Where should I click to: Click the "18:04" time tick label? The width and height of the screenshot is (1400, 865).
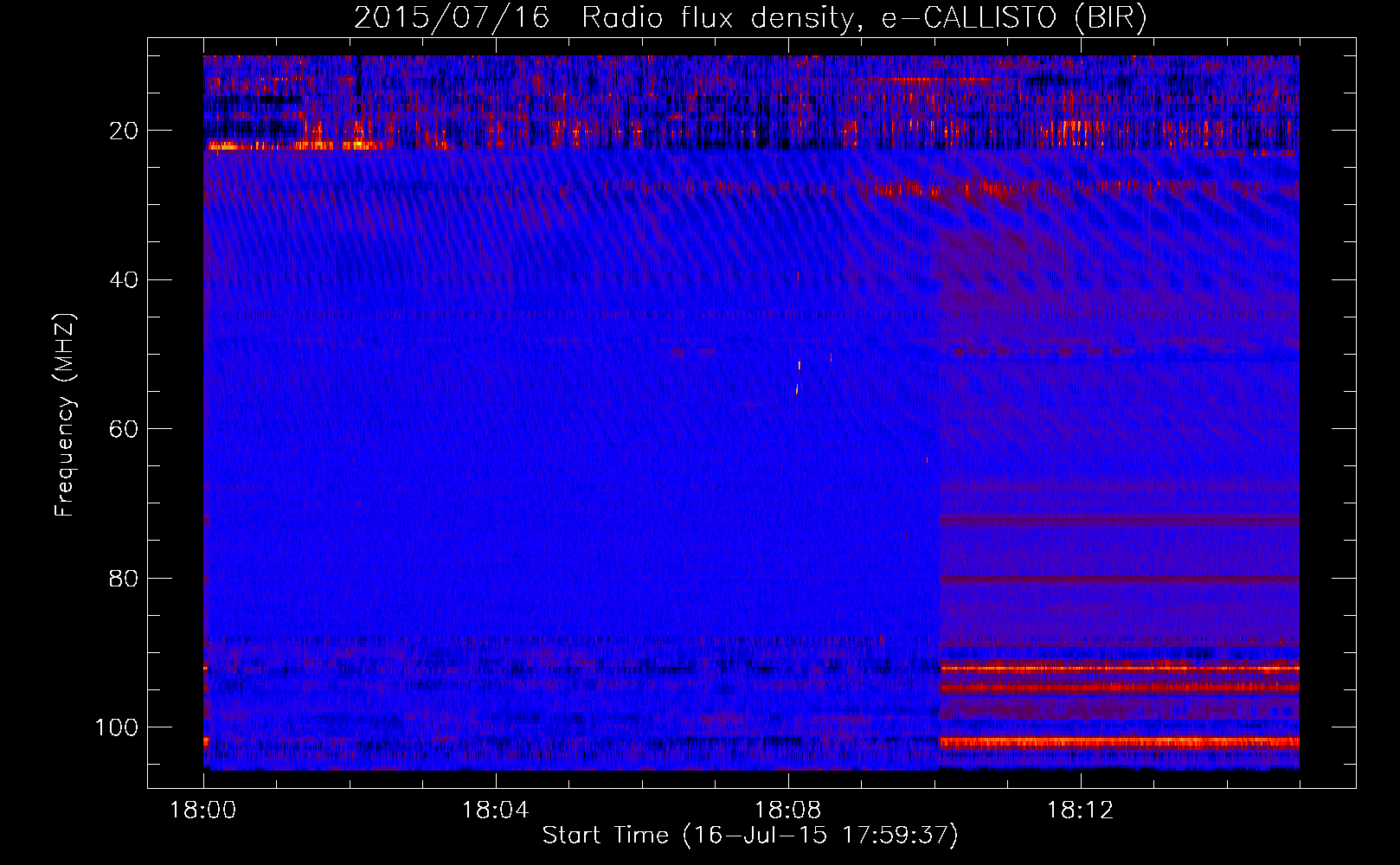pyautogui.click(x=496, y=811)
